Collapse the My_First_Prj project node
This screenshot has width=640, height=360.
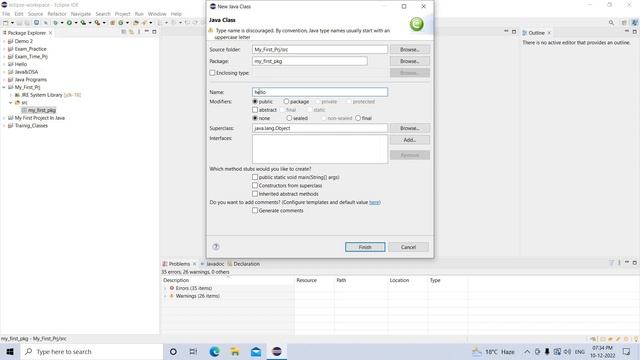(x=4, y=87)
